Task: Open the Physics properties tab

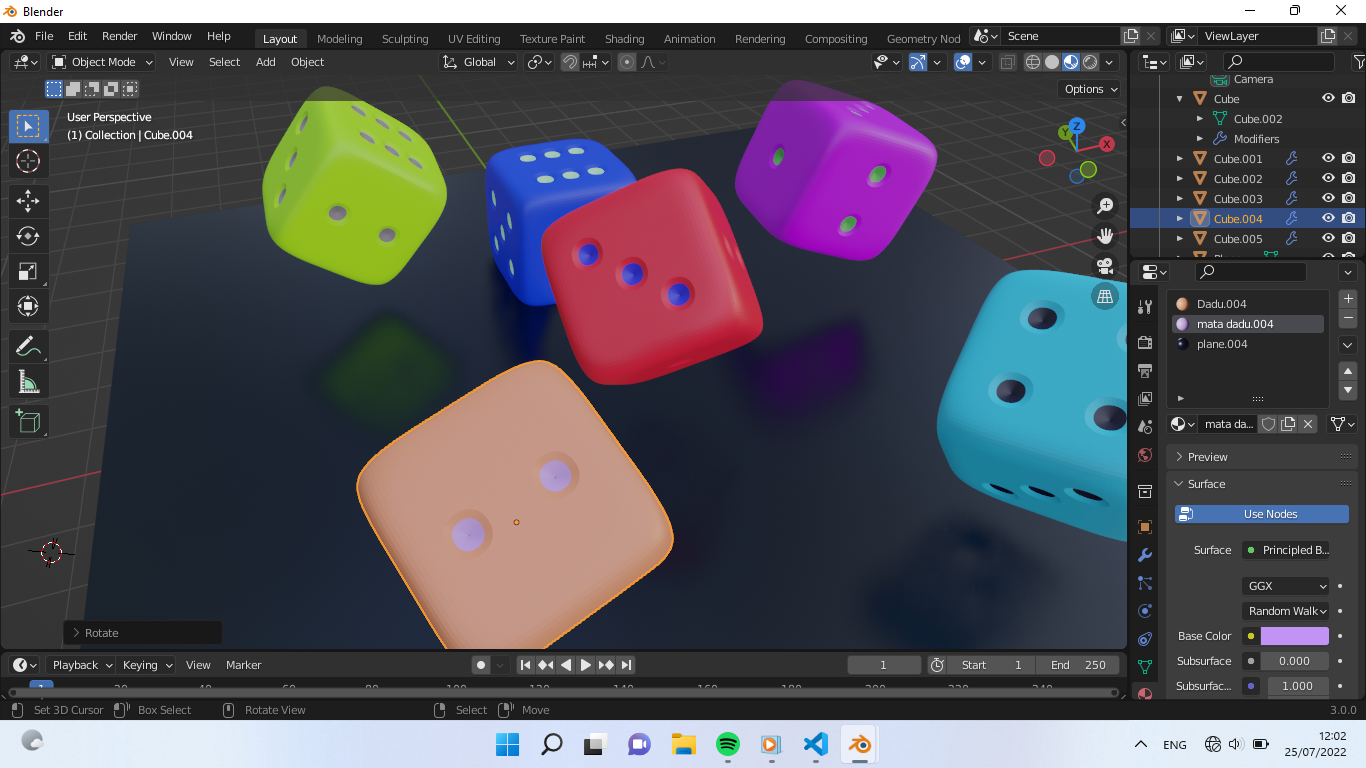Action: coord(1145,611)
